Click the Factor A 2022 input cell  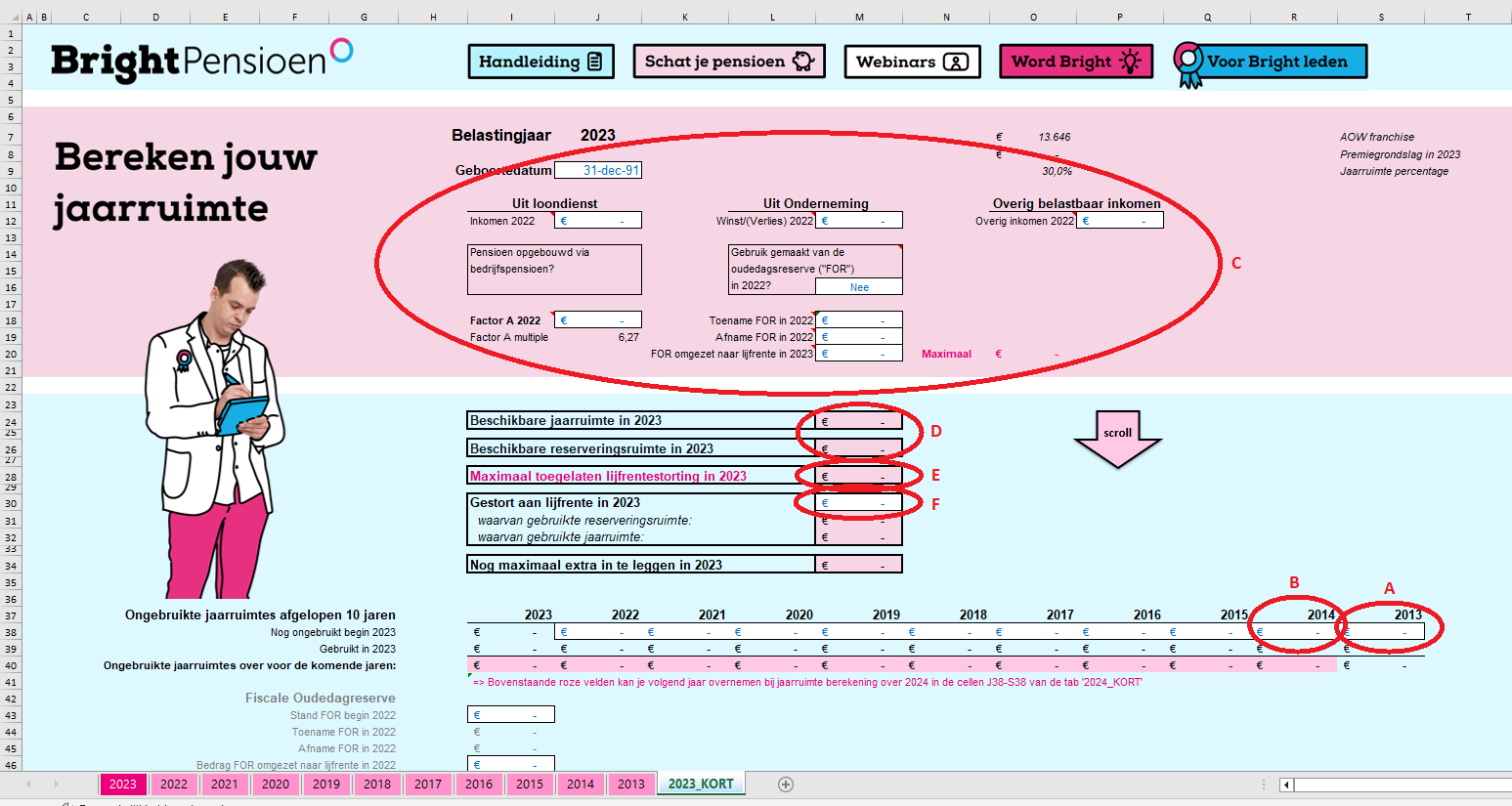pos(598,320)
